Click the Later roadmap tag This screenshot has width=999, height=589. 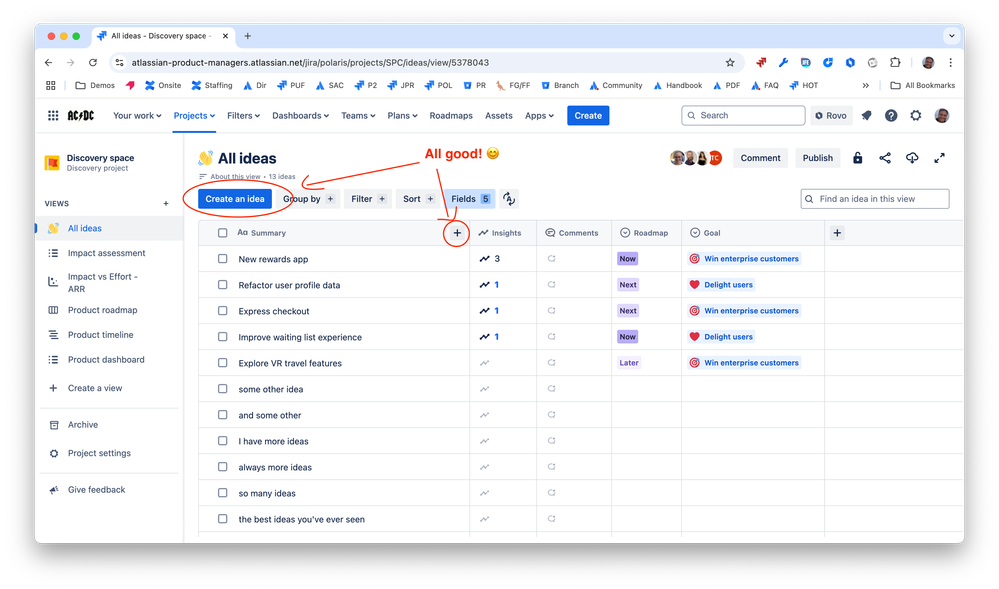tap(629, 363)
